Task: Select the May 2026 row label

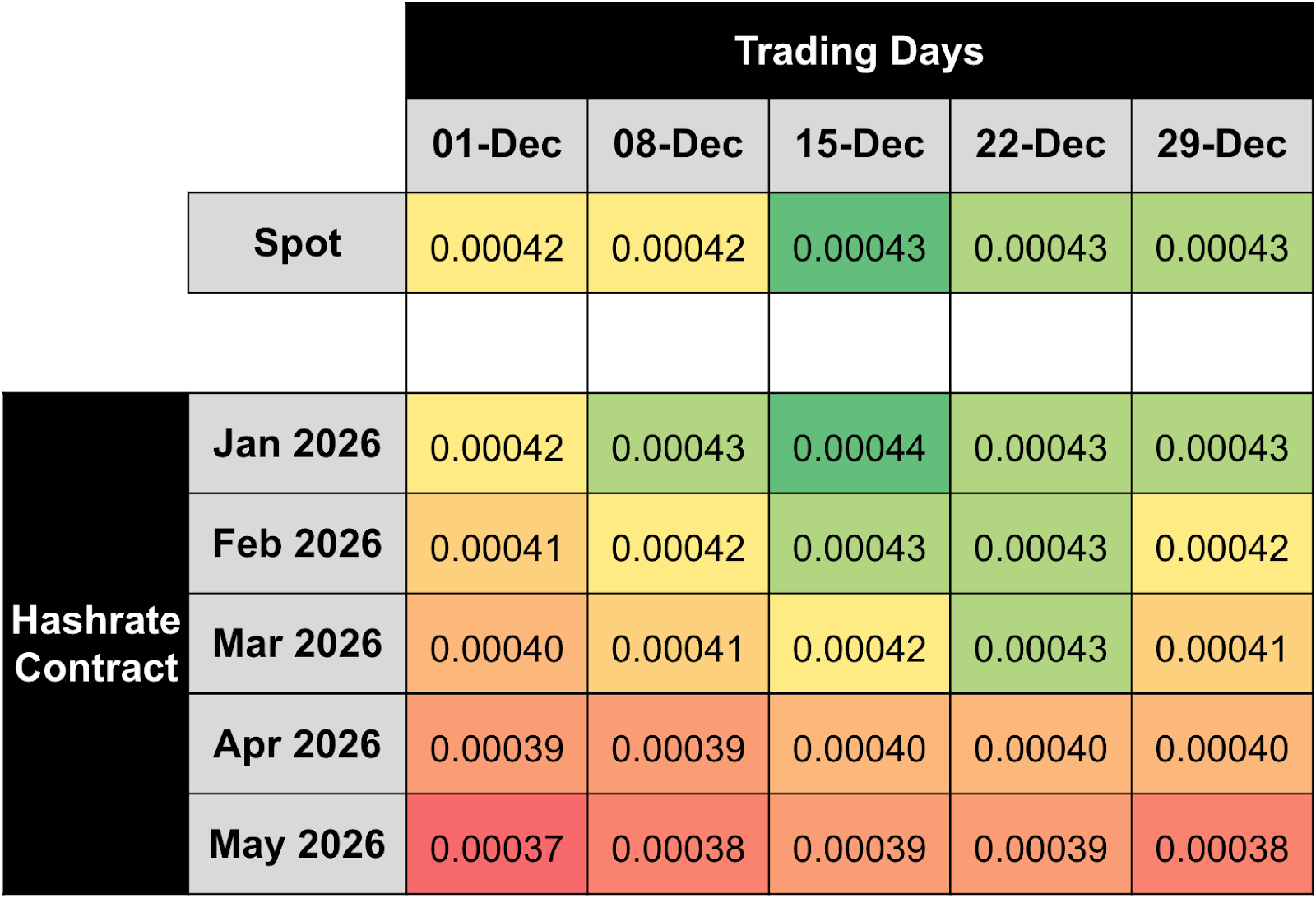Action: point(297,845)
